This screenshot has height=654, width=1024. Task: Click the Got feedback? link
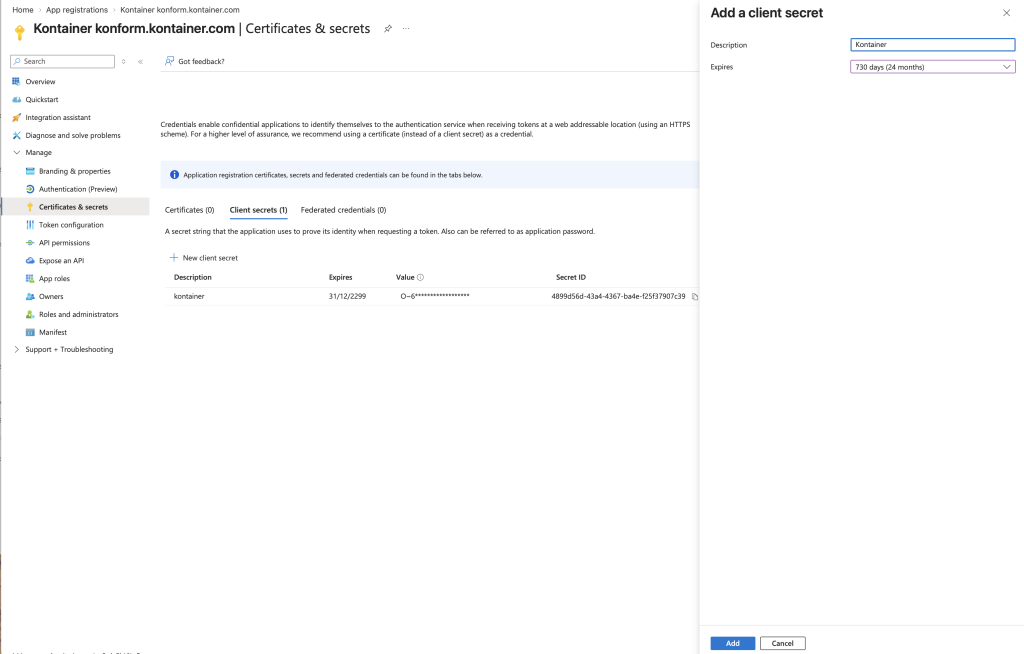[x=201, y=61]
